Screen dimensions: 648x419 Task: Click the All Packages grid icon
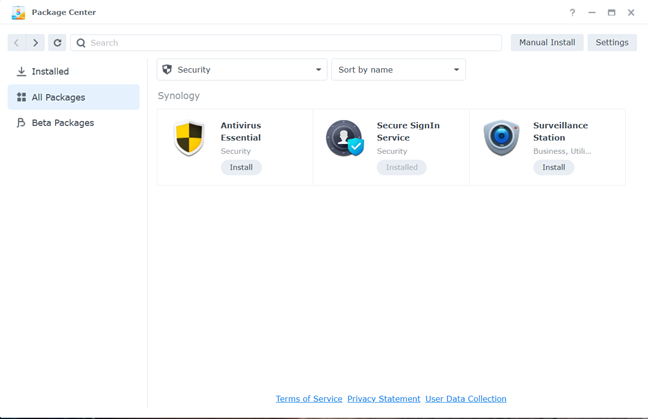click(x=21, y=97)
